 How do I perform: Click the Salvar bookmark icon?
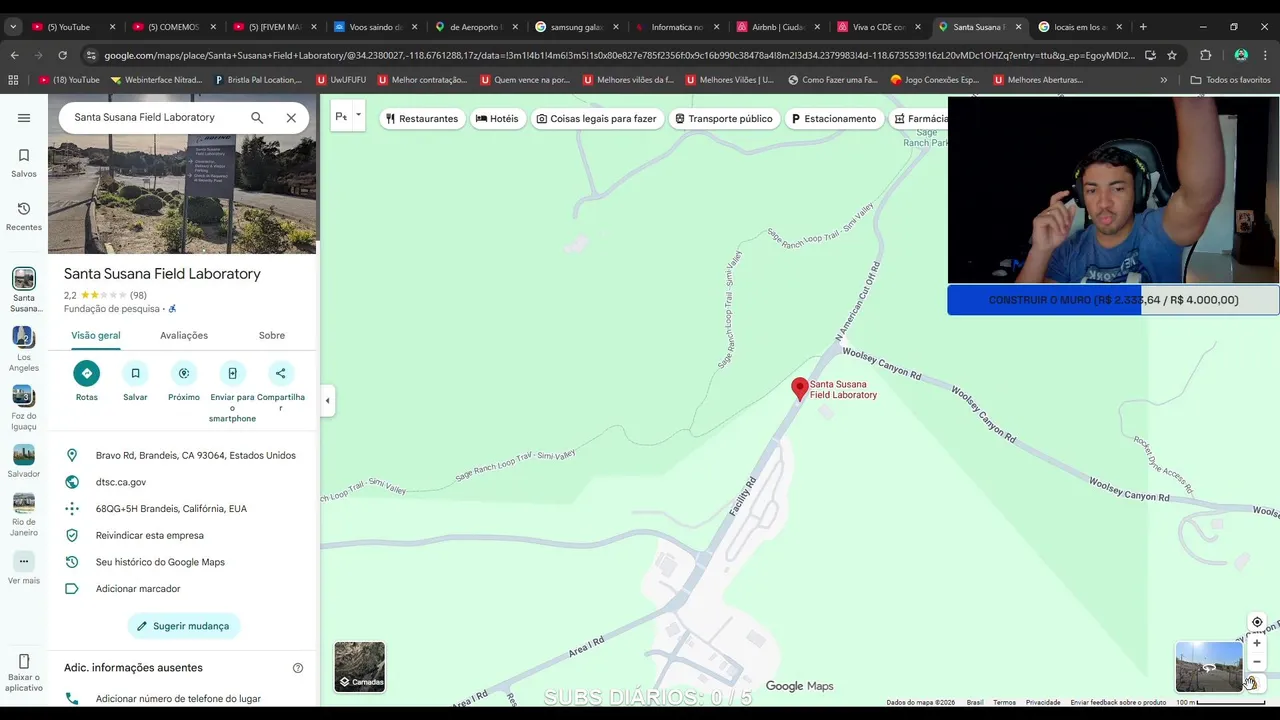(x=135, y=373)
